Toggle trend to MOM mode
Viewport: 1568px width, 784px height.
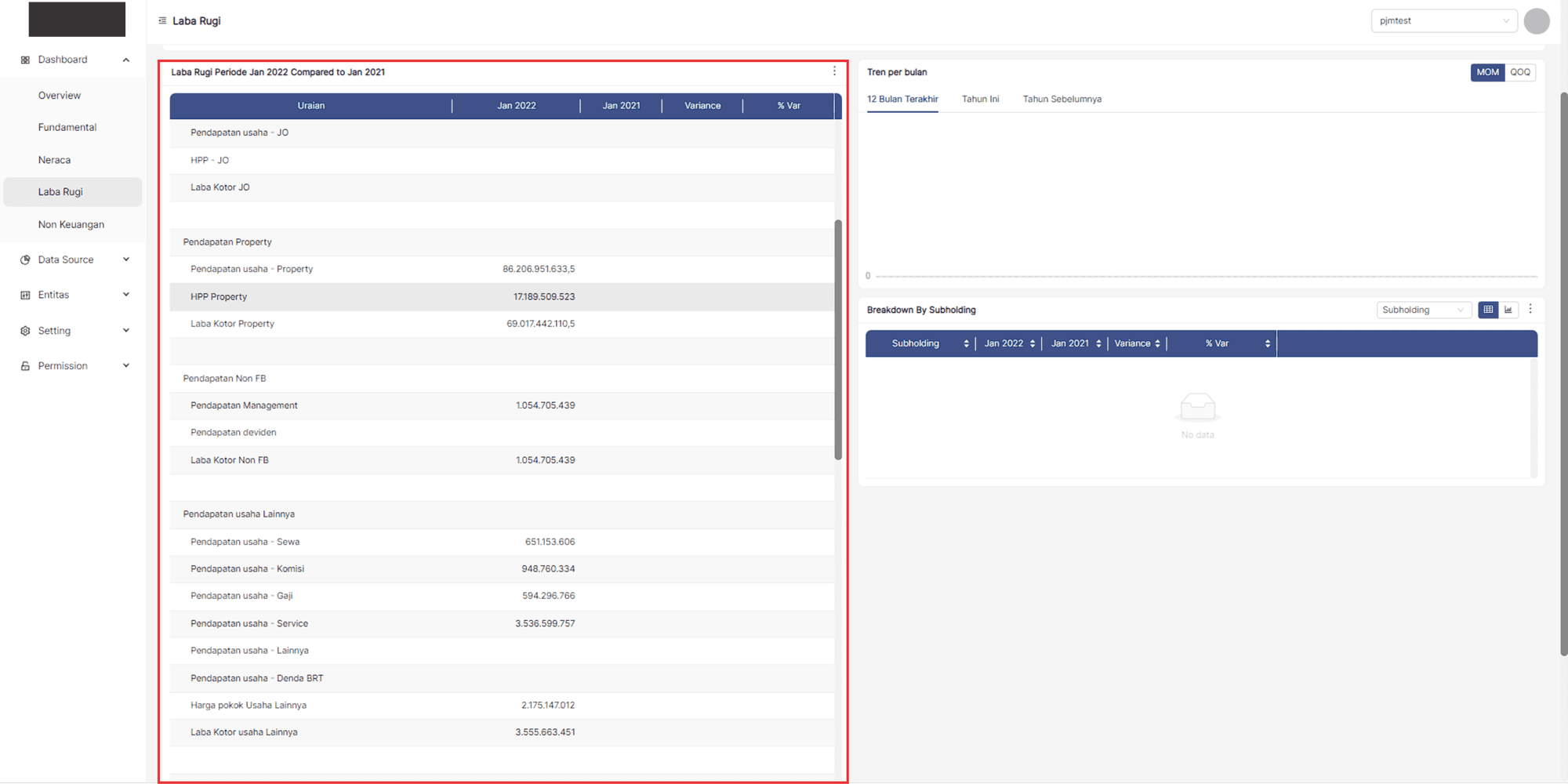(1487, 72)
